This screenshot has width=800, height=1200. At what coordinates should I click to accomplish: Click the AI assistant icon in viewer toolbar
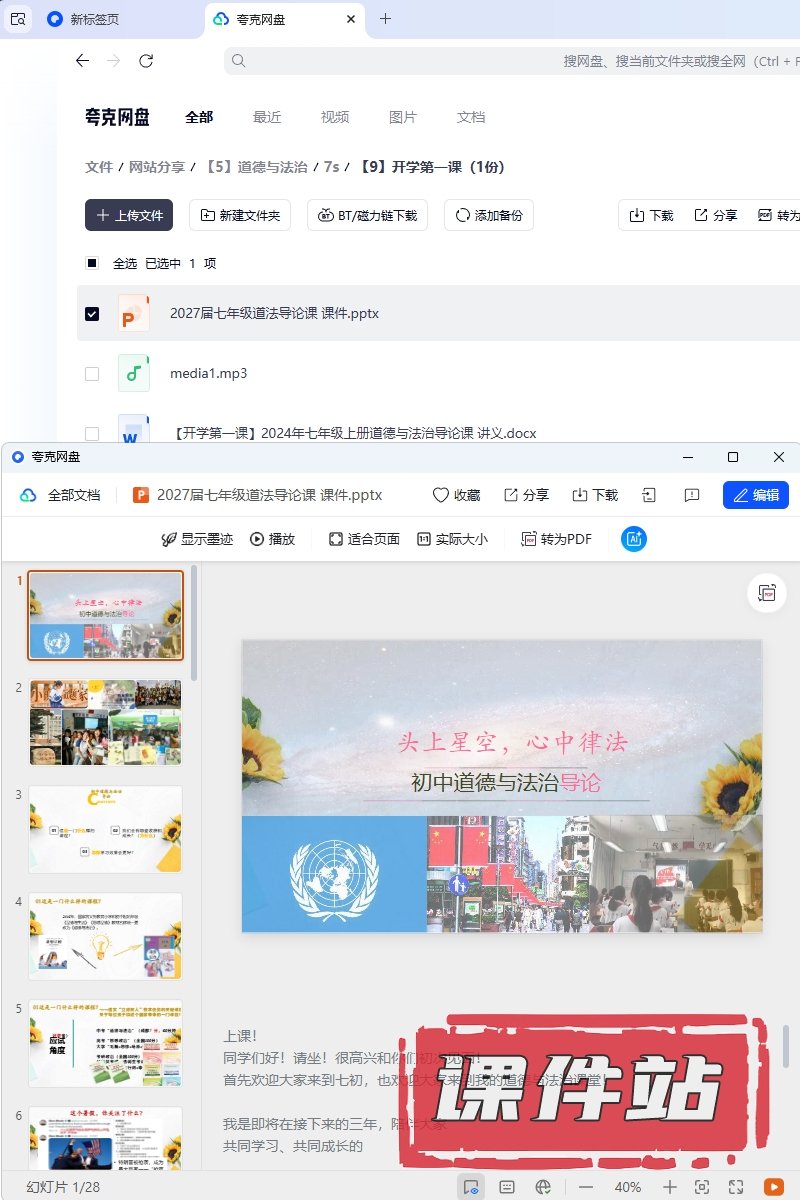click(x=634, y=539)
